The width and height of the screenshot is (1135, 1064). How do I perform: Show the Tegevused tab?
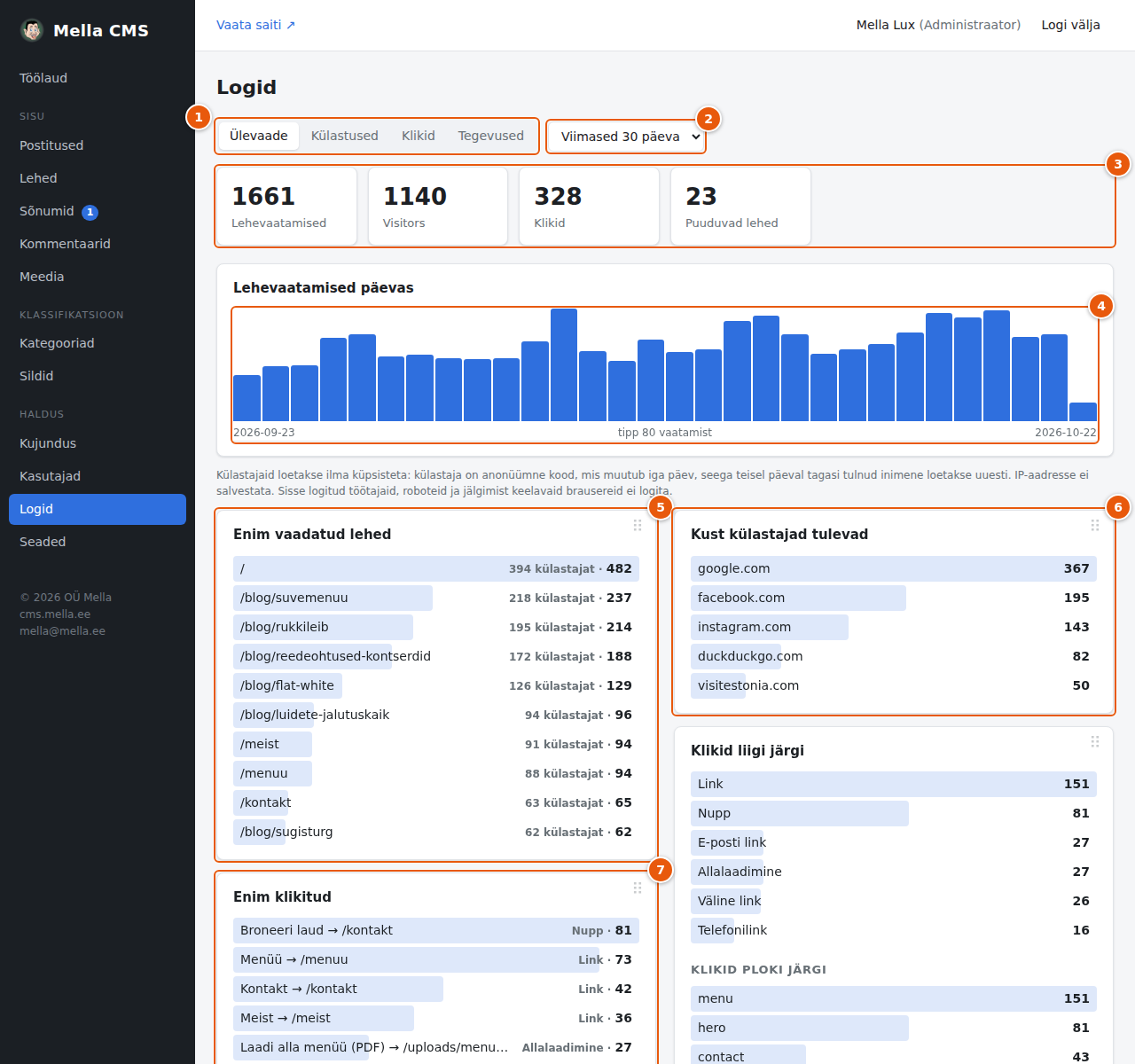pos(491,136)
